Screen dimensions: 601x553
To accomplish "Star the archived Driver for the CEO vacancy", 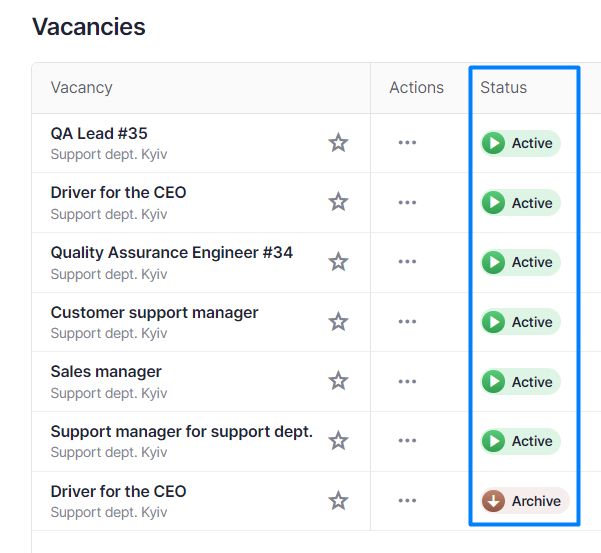I will tap(338, 500).
